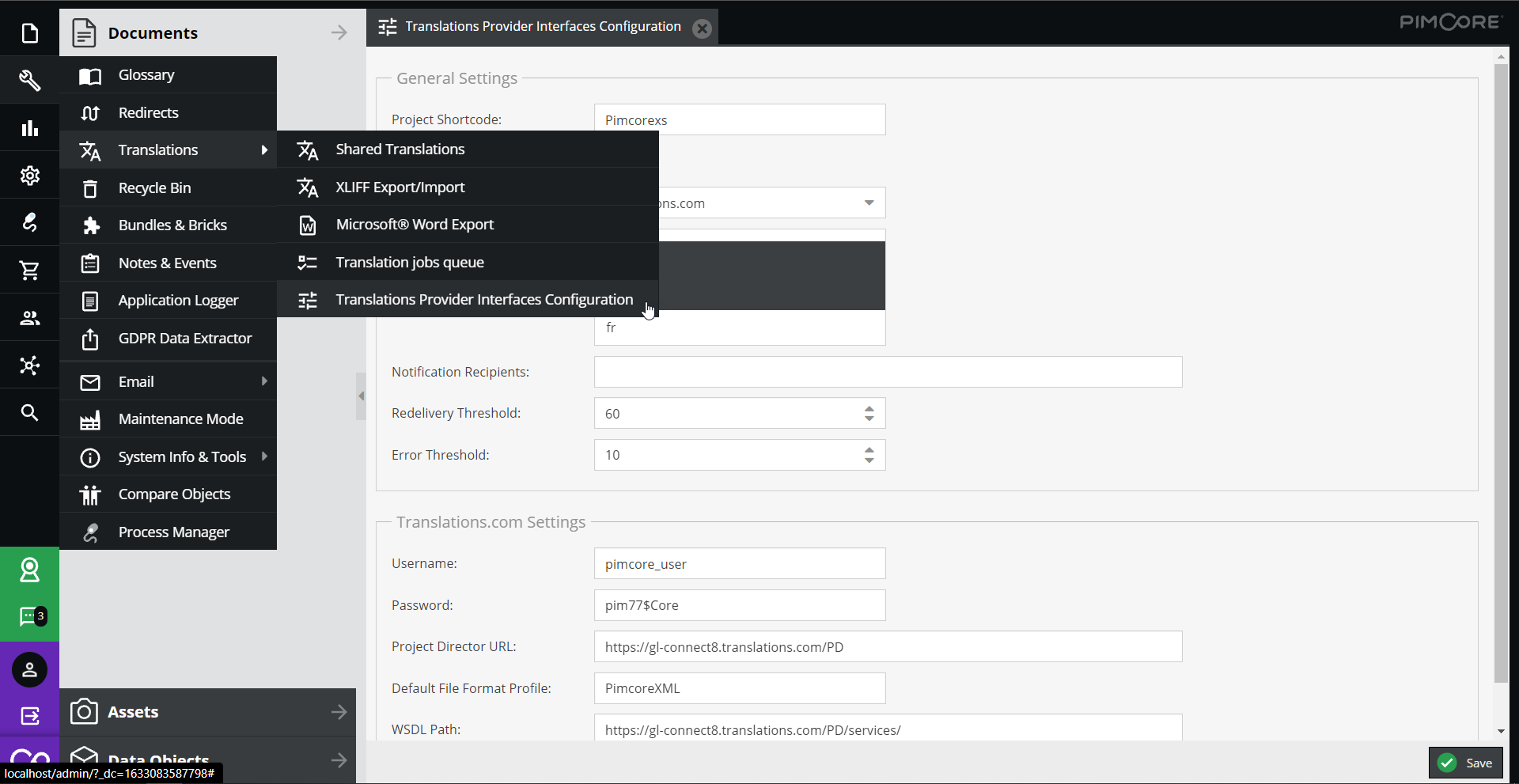Click the logout icon in sidebar

point(29,716)
